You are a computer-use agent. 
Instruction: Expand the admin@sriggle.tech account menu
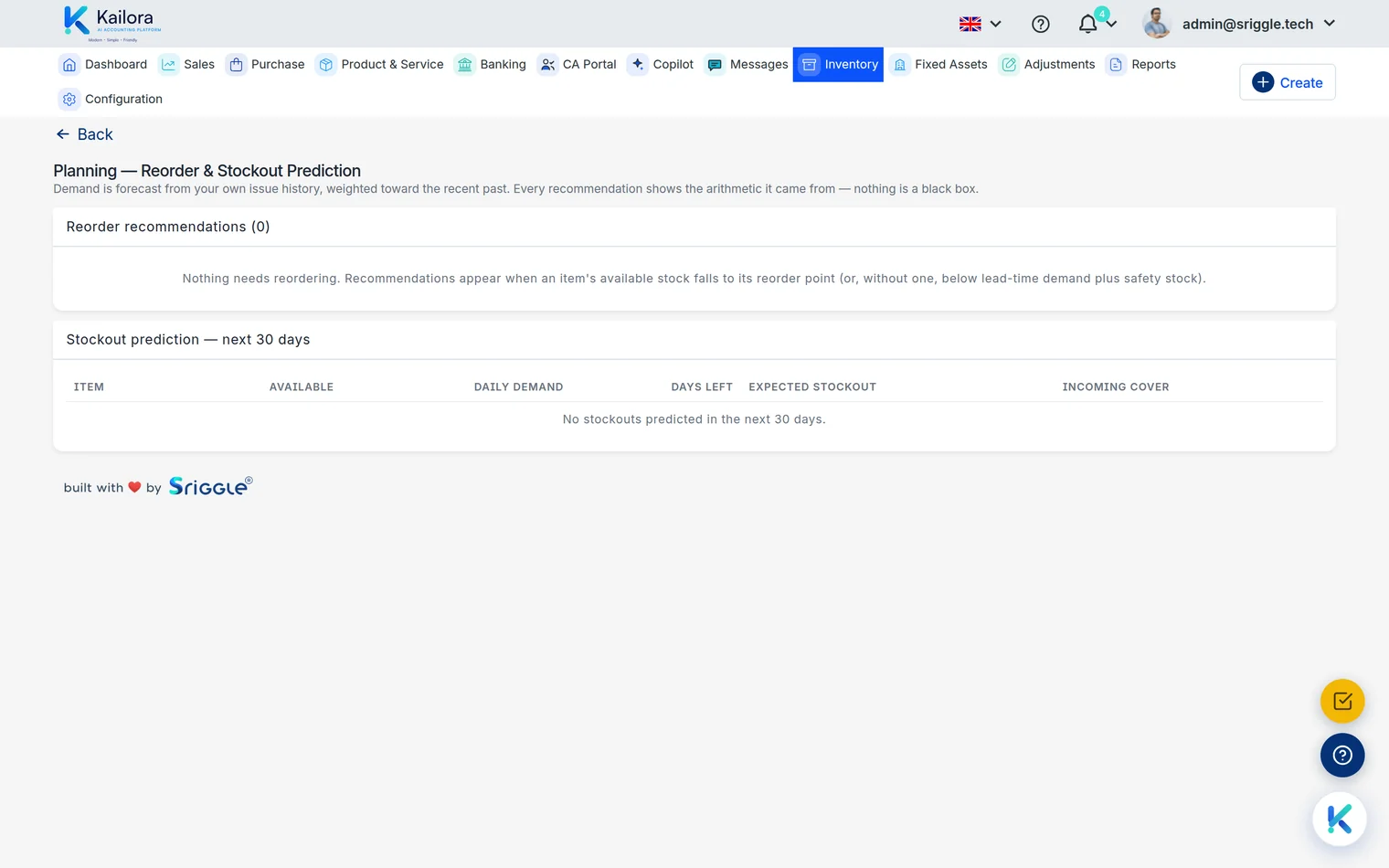click(x=1259, y=25)
